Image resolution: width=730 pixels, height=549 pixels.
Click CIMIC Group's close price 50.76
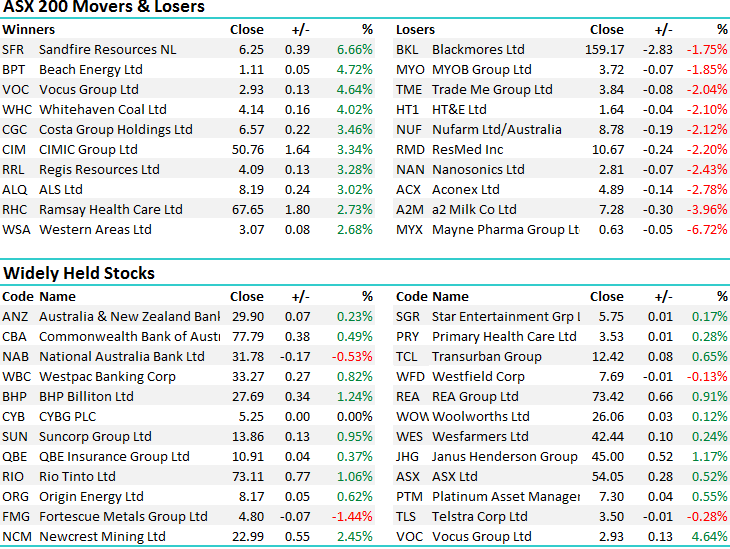coord(247,150)
